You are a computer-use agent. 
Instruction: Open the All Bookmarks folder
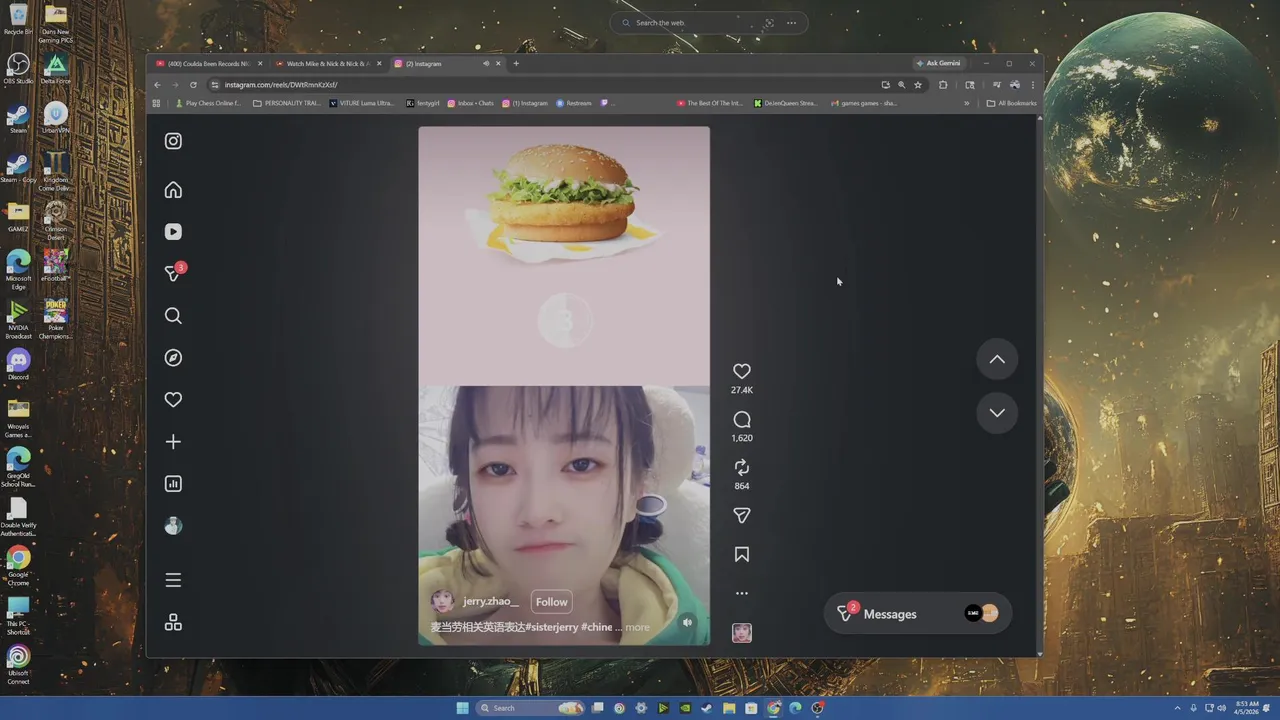tap(1012, 103)
